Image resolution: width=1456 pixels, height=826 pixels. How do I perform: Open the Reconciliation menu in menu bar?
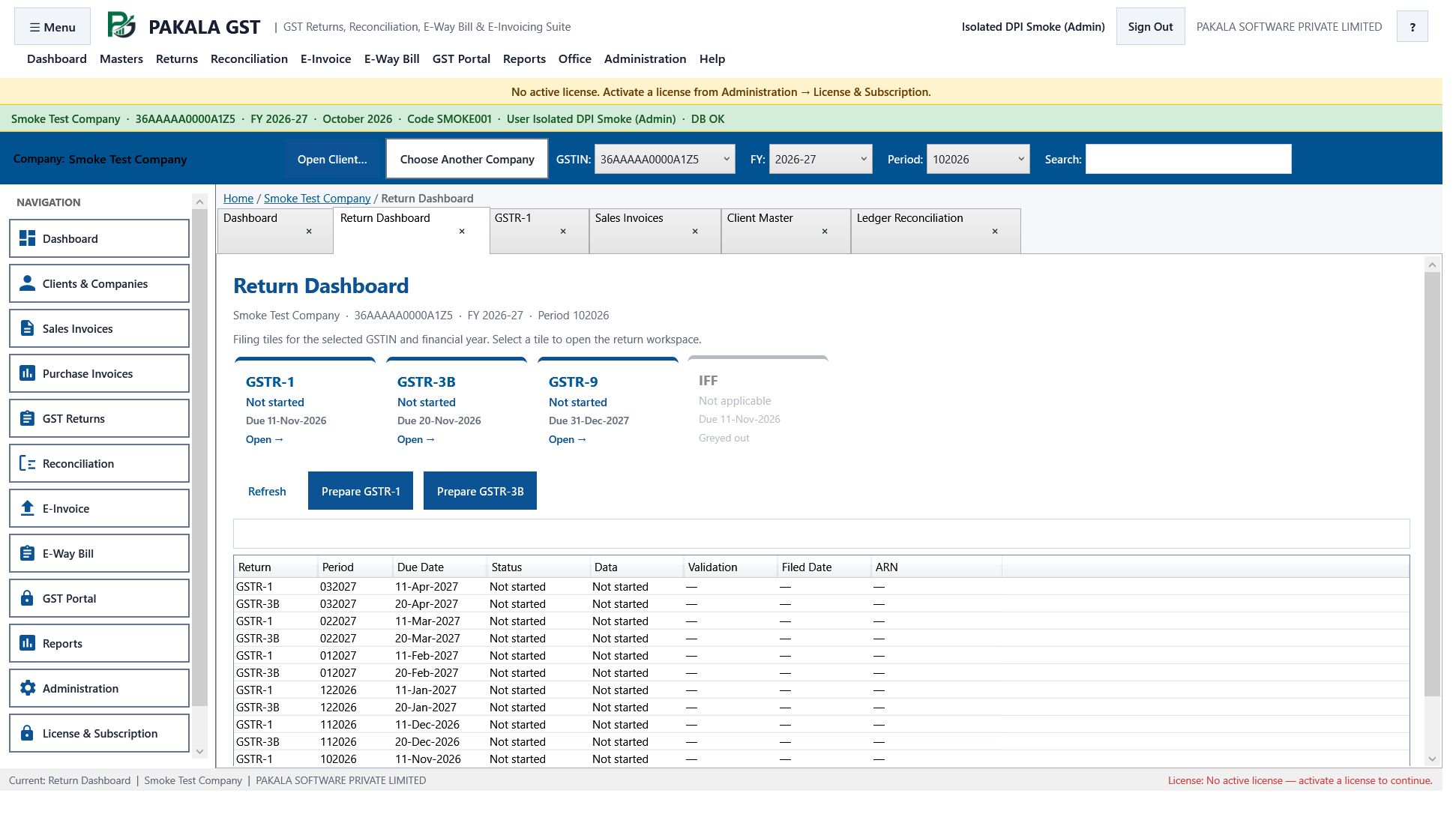(249, 58)
